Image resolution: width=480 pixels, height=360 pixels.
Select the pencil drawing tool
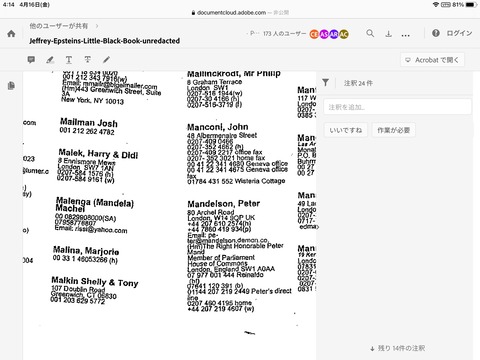pyautogui.click(x=106, y=60)
